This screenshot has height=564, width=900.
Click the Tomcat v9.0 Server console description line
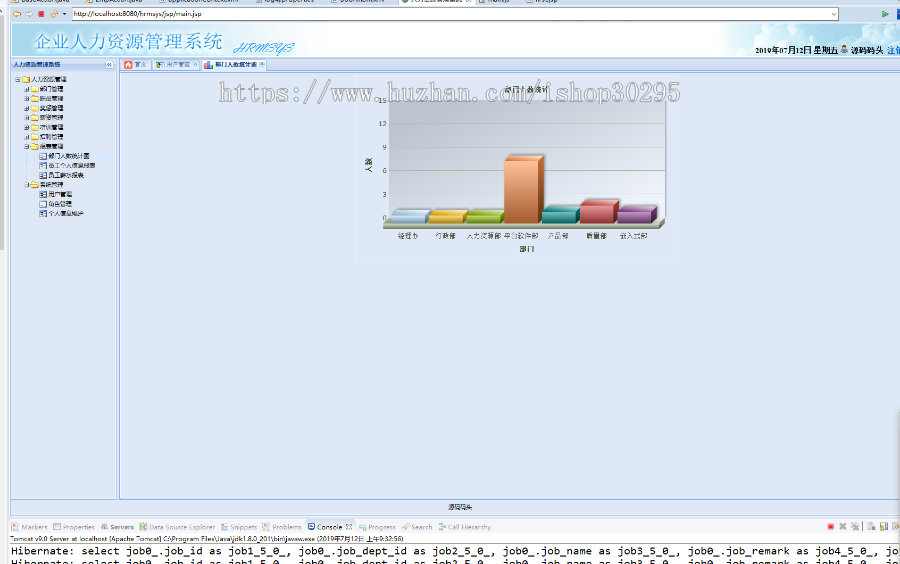point(207,539)
